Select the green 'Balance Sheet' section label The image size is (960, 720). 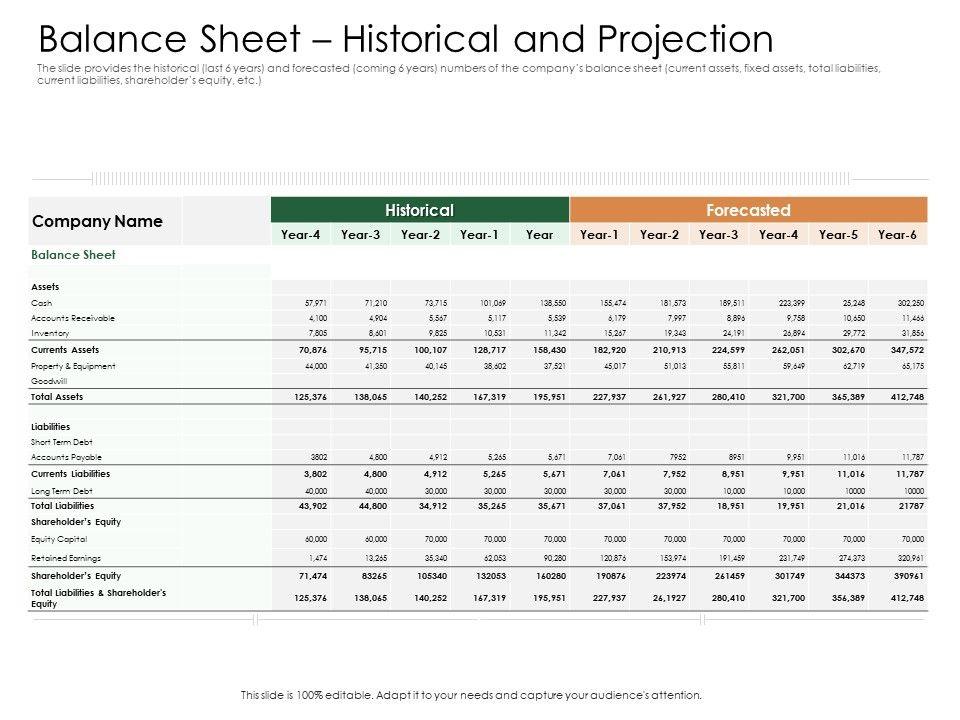click(x=75, y=255)
